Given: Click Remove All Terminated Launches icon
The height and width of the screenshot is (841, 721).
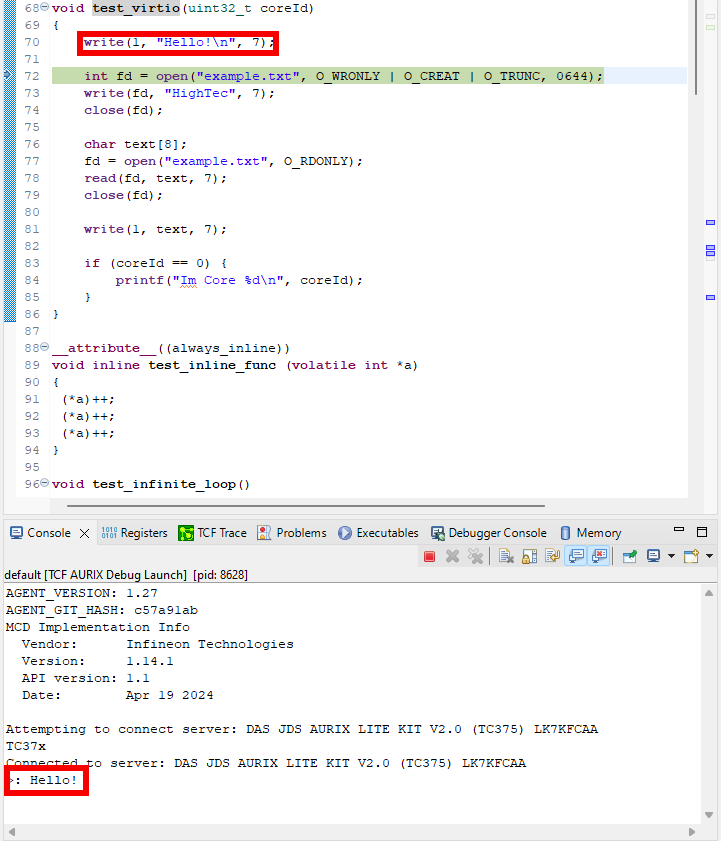Looking at the screenshot, I should click(475, 556).
